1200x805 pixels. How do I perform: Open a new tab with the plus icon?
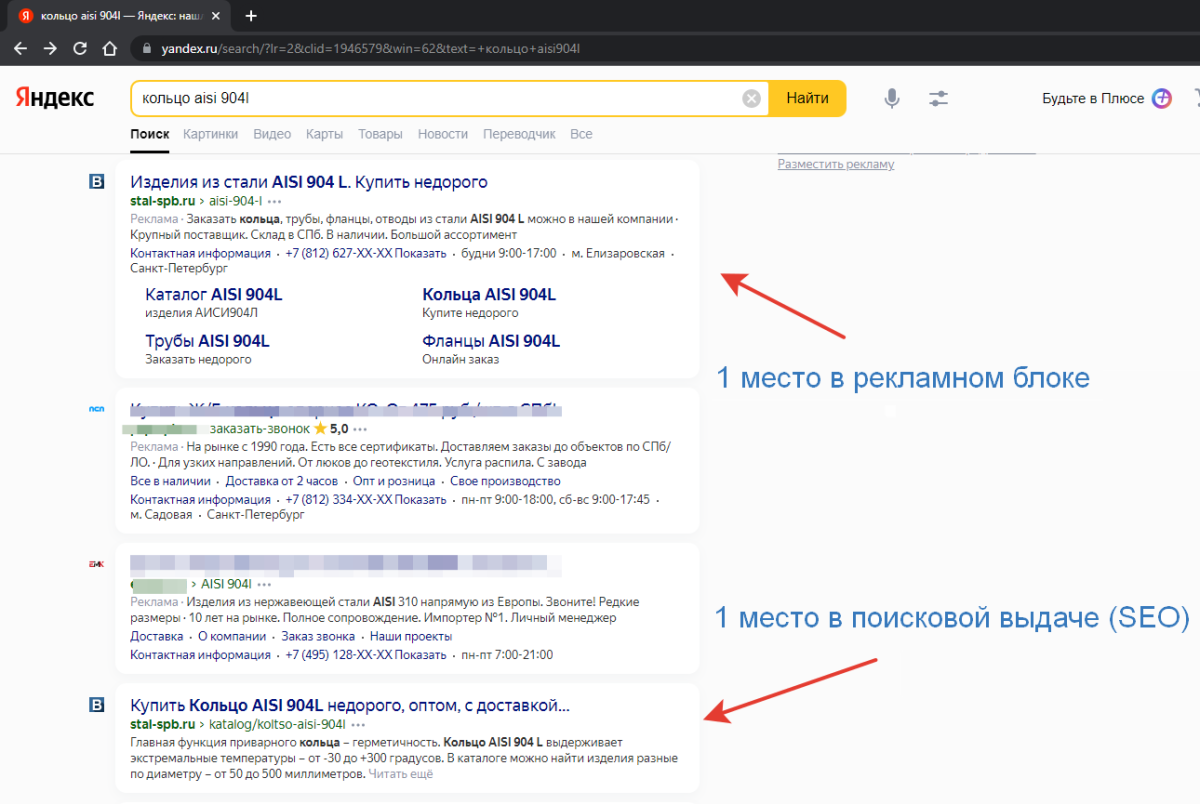(250, 16)
